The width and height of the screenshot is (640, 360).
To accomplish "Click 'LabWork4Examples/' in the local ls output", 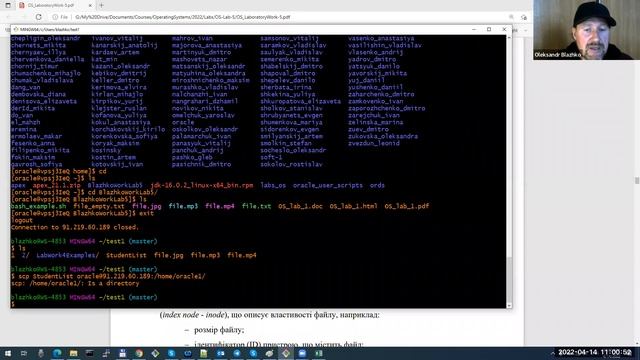I will point(68,256).
